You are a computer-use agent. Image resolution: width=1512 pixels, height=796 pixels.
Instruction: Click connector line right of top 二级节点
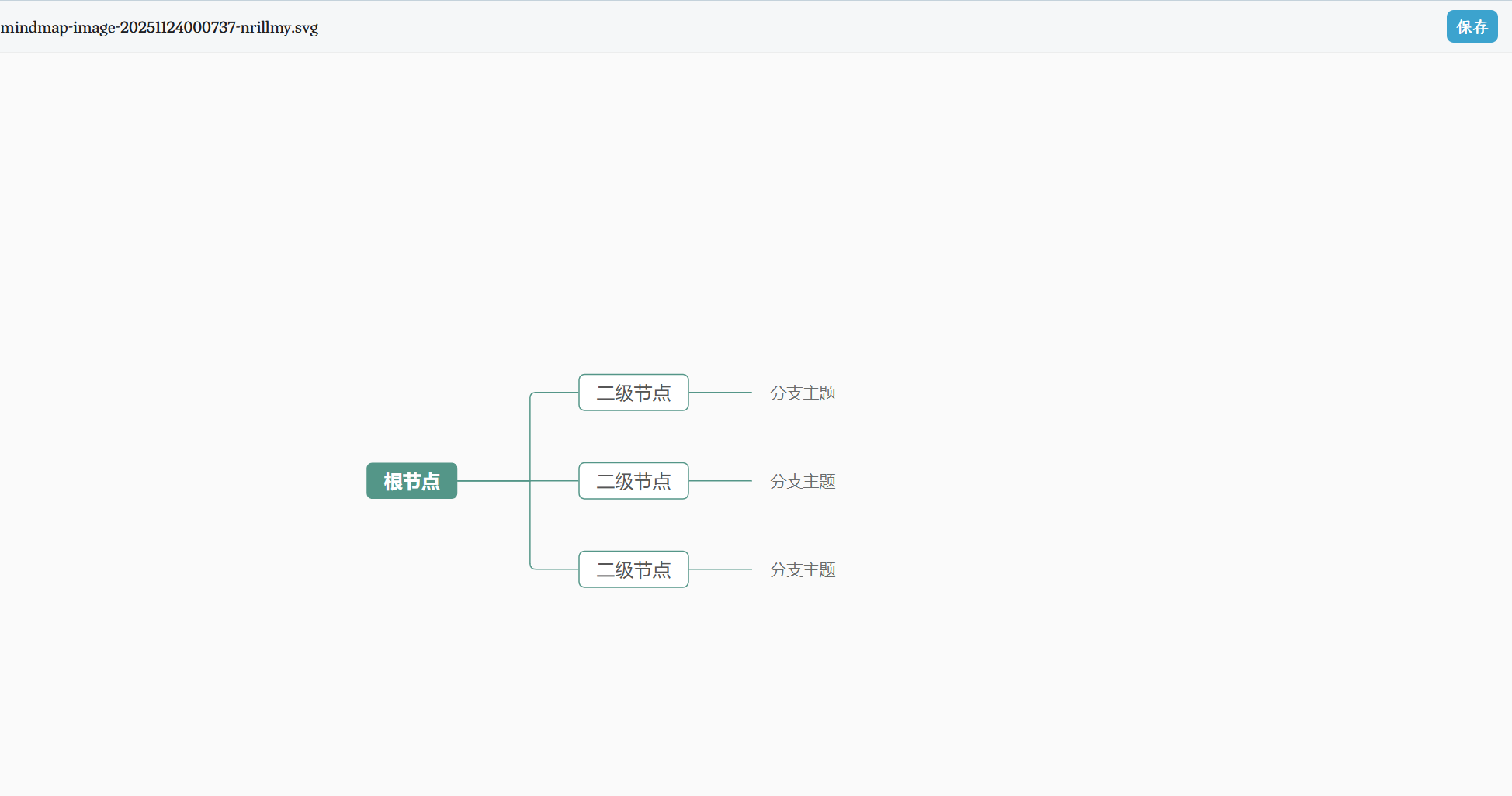tap(720, 393)
